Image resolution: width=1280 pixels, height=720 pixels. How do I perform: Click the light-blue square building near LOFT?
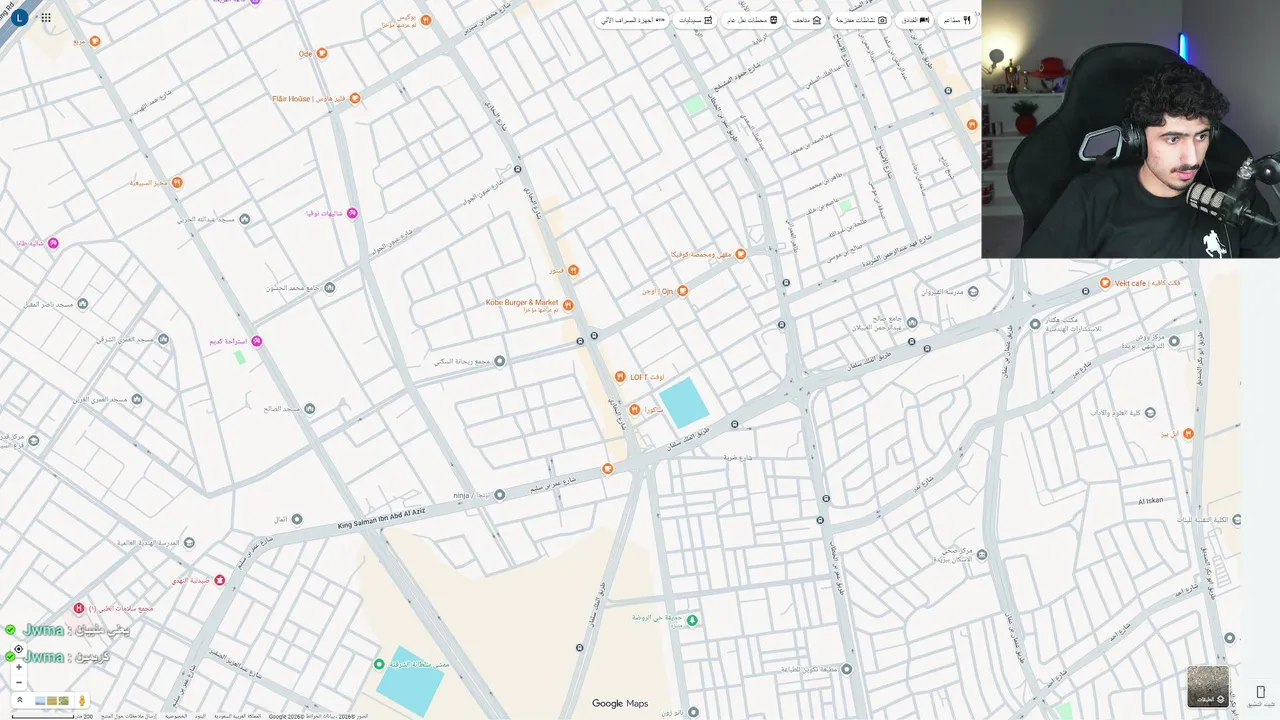pyautogui.click(x=684, y=402)
